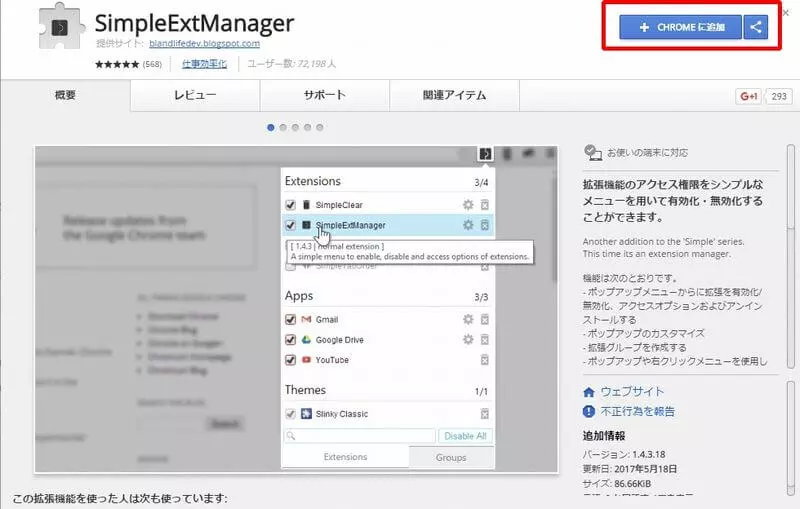Image resolution: width=800 pixels, height=509 pixels.
Task: Select the 概要 tab
Action: pyautogui.click(x=65, y=95)
